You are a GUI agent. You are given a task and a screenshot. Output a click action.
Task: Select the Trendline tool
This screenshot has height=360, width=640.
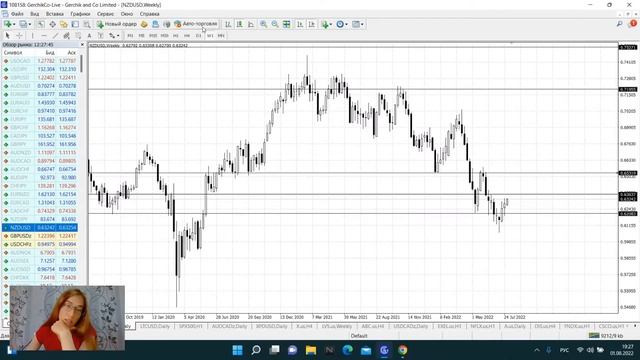(55, 36)
